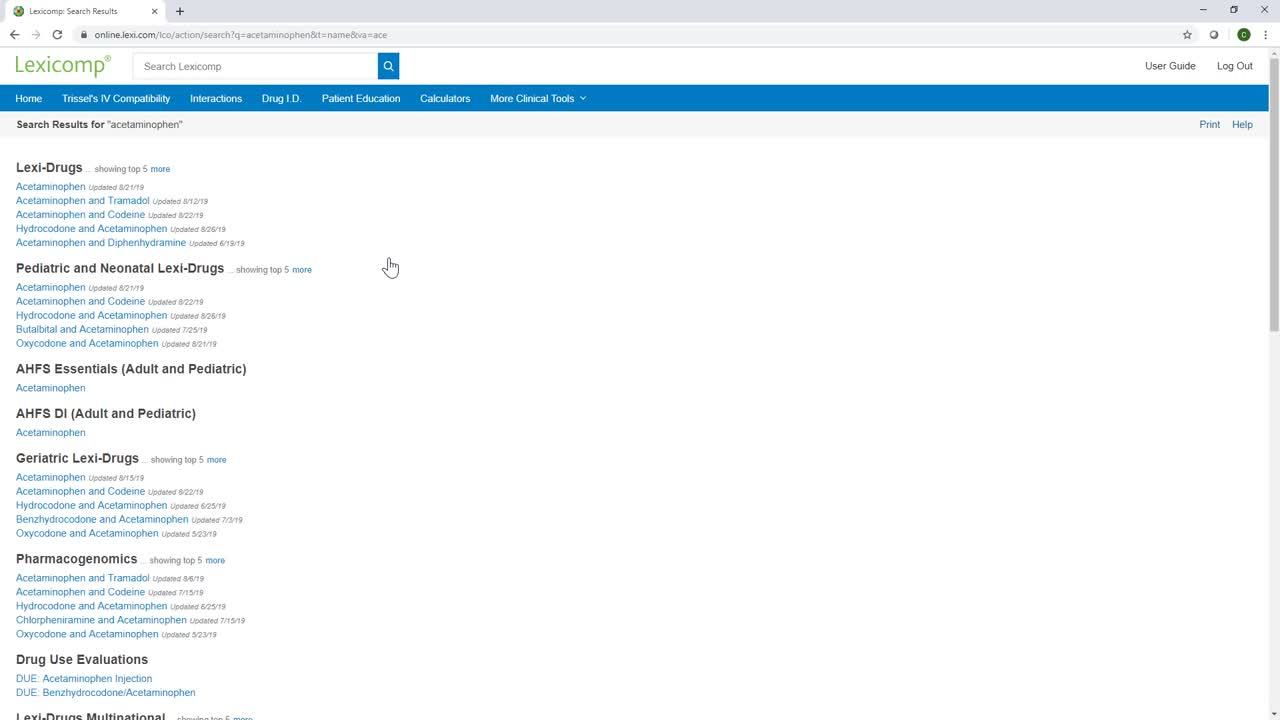Expand the More Clinical Tools dropdown
Image resolution: width=1280 pixels, height=720 pixels.
click(x=538, y=98)
